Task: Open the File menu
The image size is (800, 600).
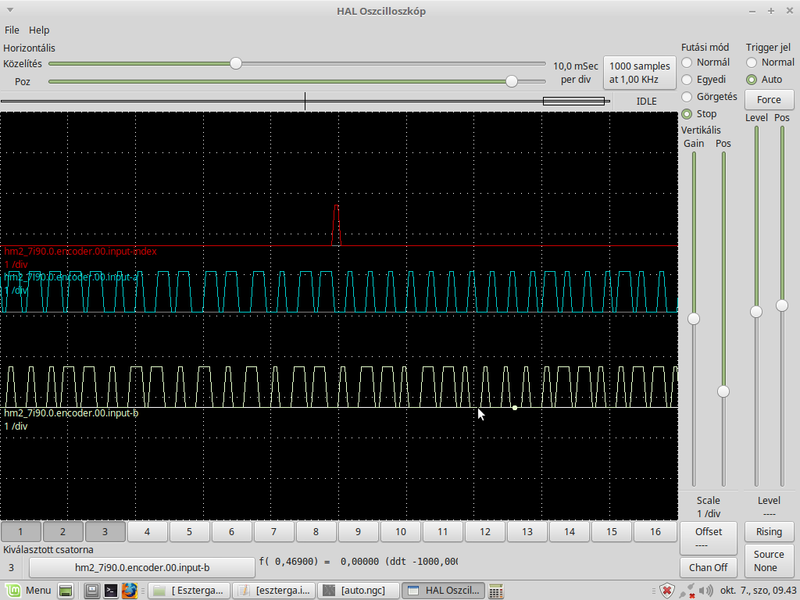Action: point(12,30)
